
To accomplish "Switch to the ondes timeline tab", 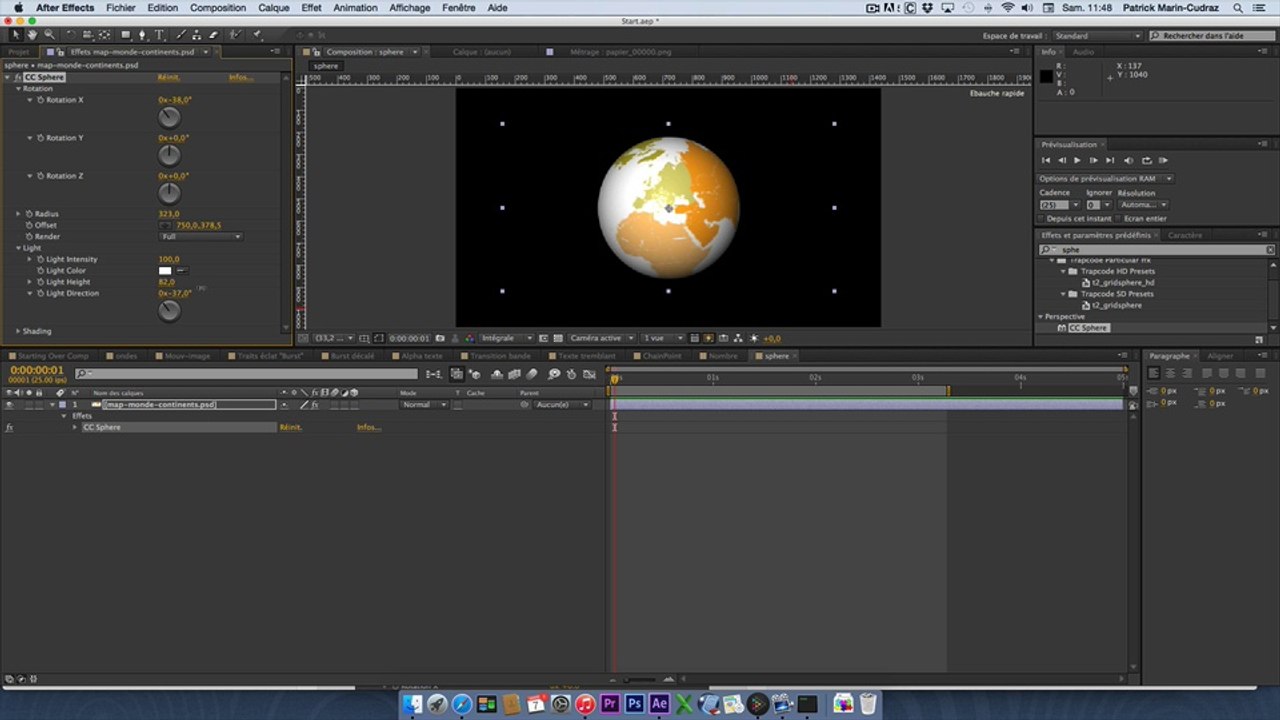I will point(125,356).
